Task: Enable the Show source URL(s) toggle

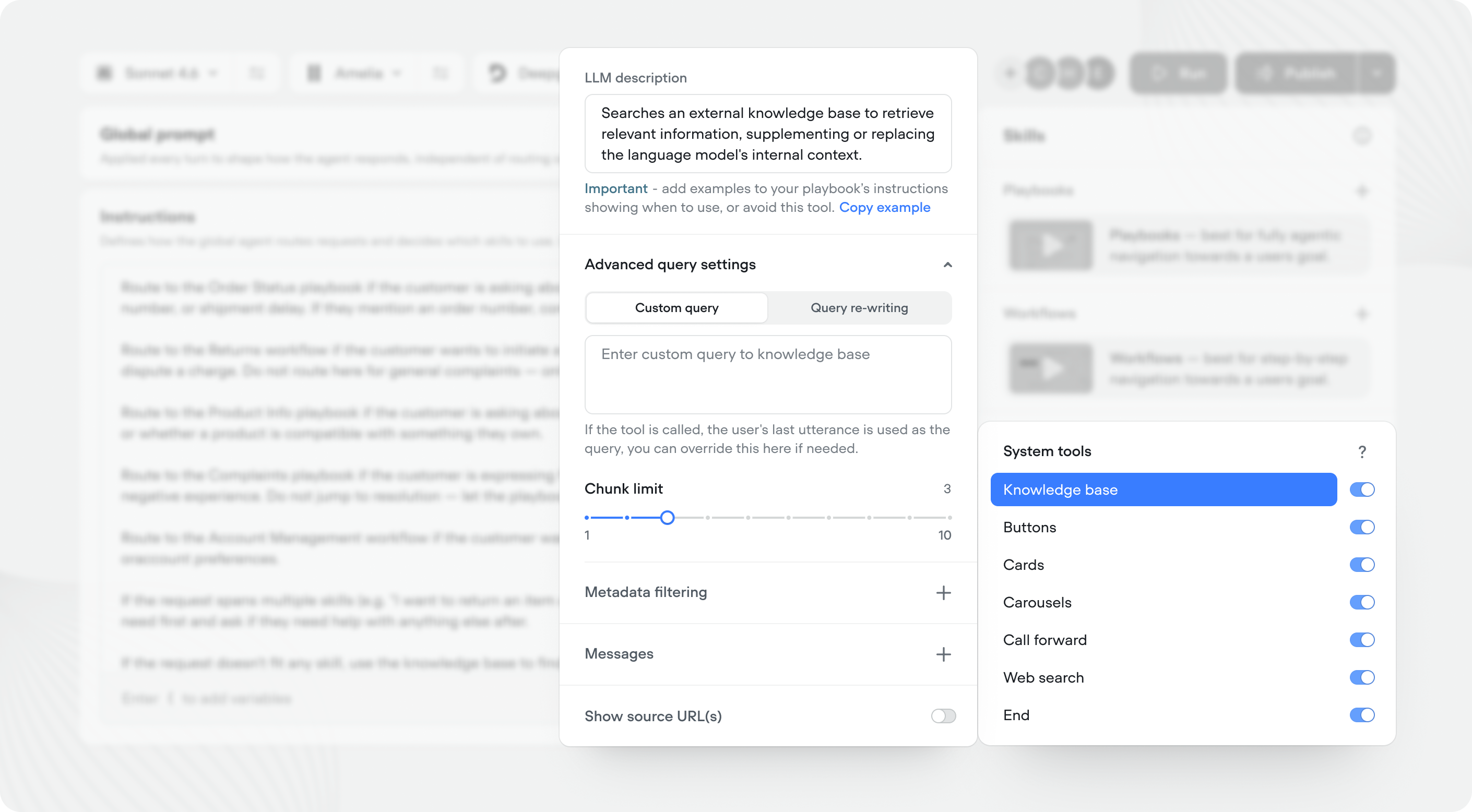Action: [x=943, y=716]
